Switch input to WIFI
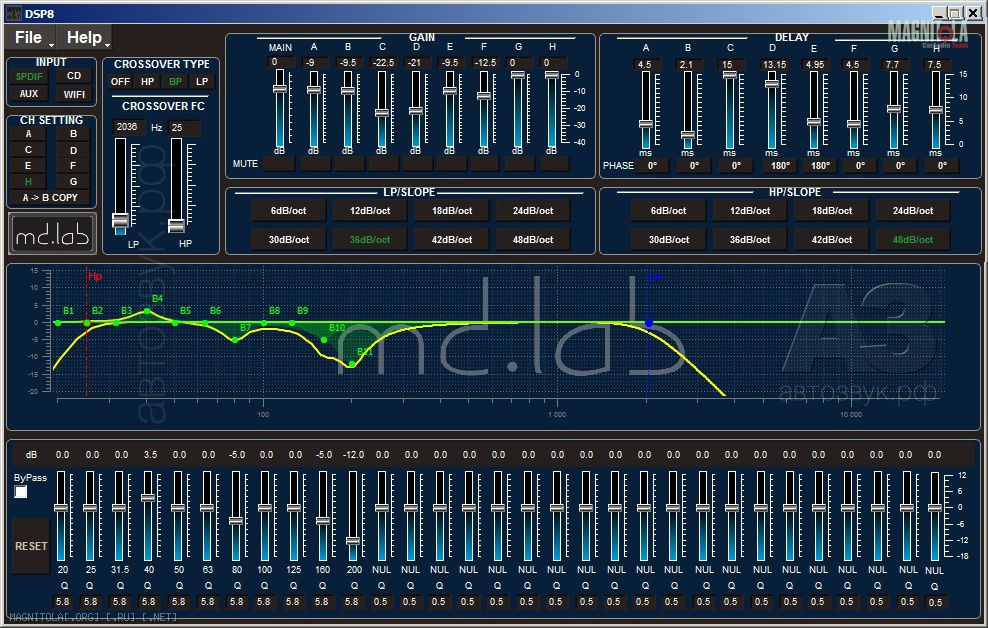Viewport: 988px width, 628px height. coord(74,94)
